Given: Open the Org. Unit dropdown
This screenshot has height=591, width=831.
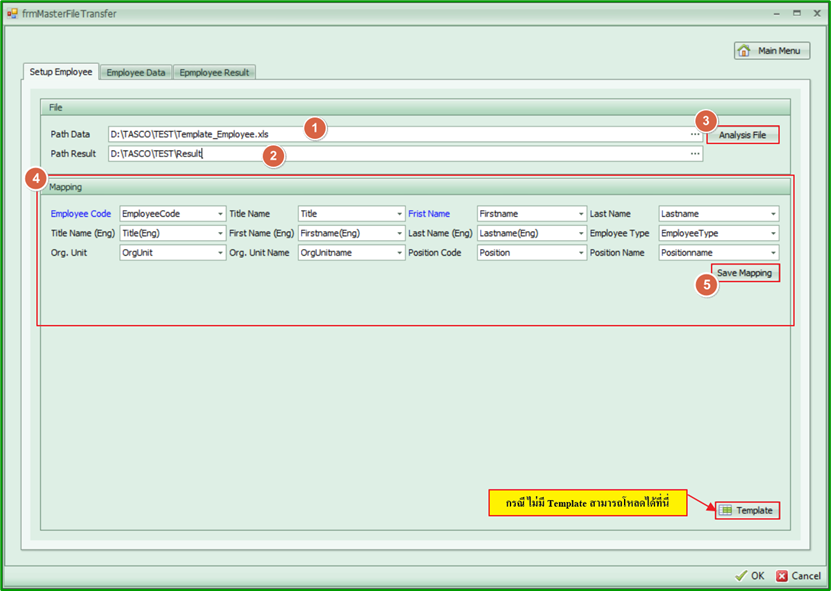Looking at the screenshot, I should (220, 254).
